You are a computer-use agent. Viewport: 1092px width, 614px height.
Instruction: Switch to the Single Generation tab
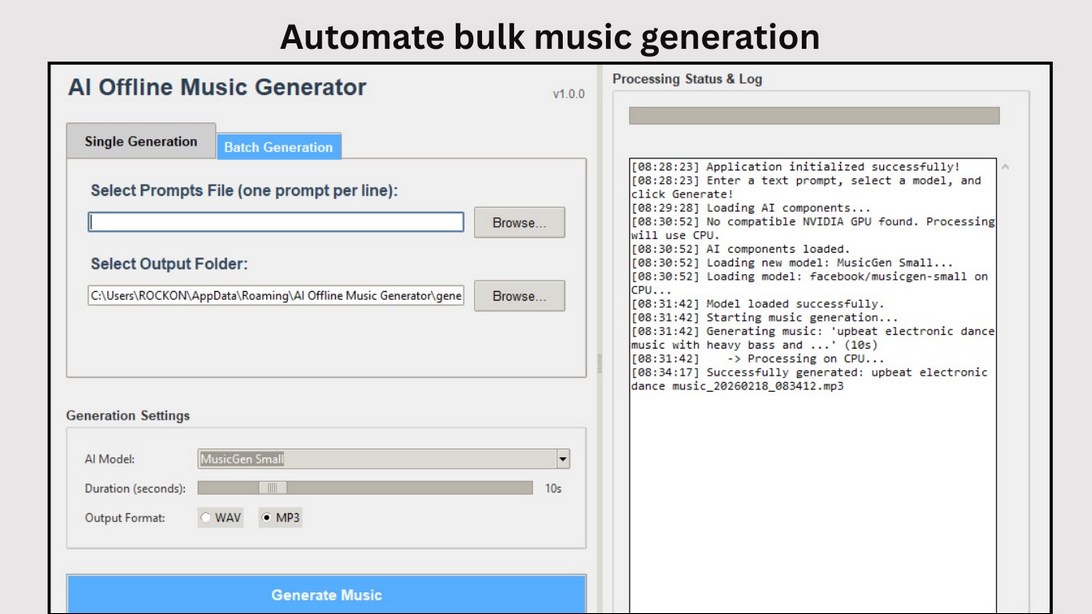pyautogui.click(x=140, y=141)
